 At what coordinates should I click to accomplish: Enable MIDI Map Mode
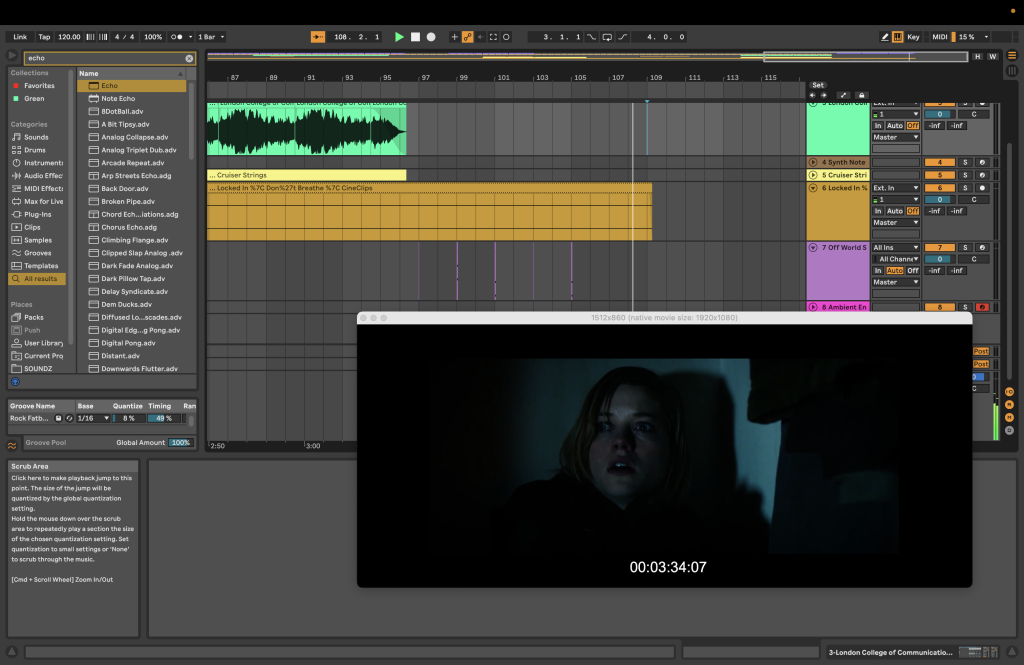940,37
